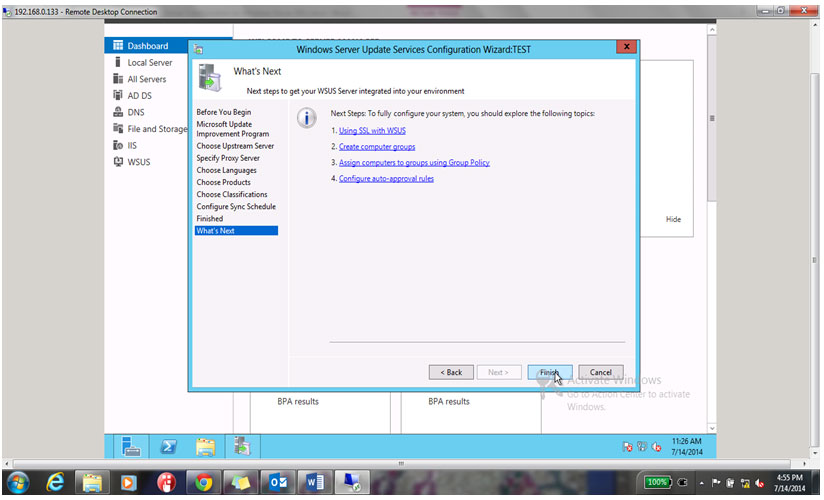The width and height of the screenshot is (824, 500).
Task: Click the 100% battery indicator in the tray
Action: point(657,482)
